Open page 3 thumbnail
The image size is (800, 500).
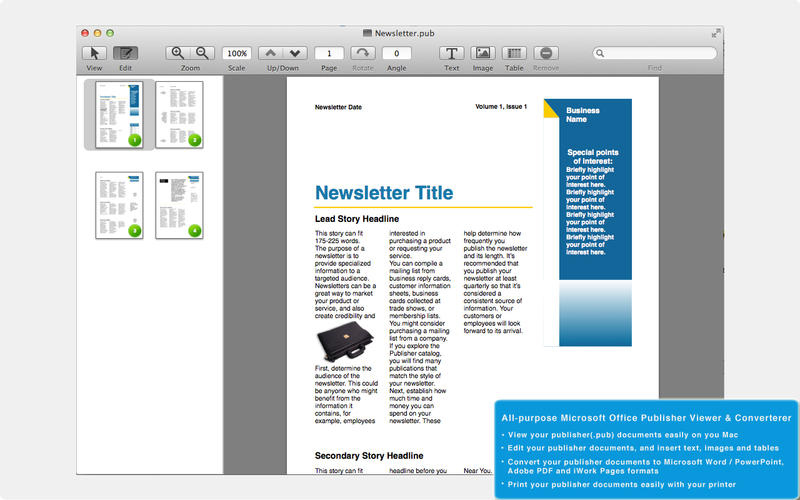[x=119, y=204]
